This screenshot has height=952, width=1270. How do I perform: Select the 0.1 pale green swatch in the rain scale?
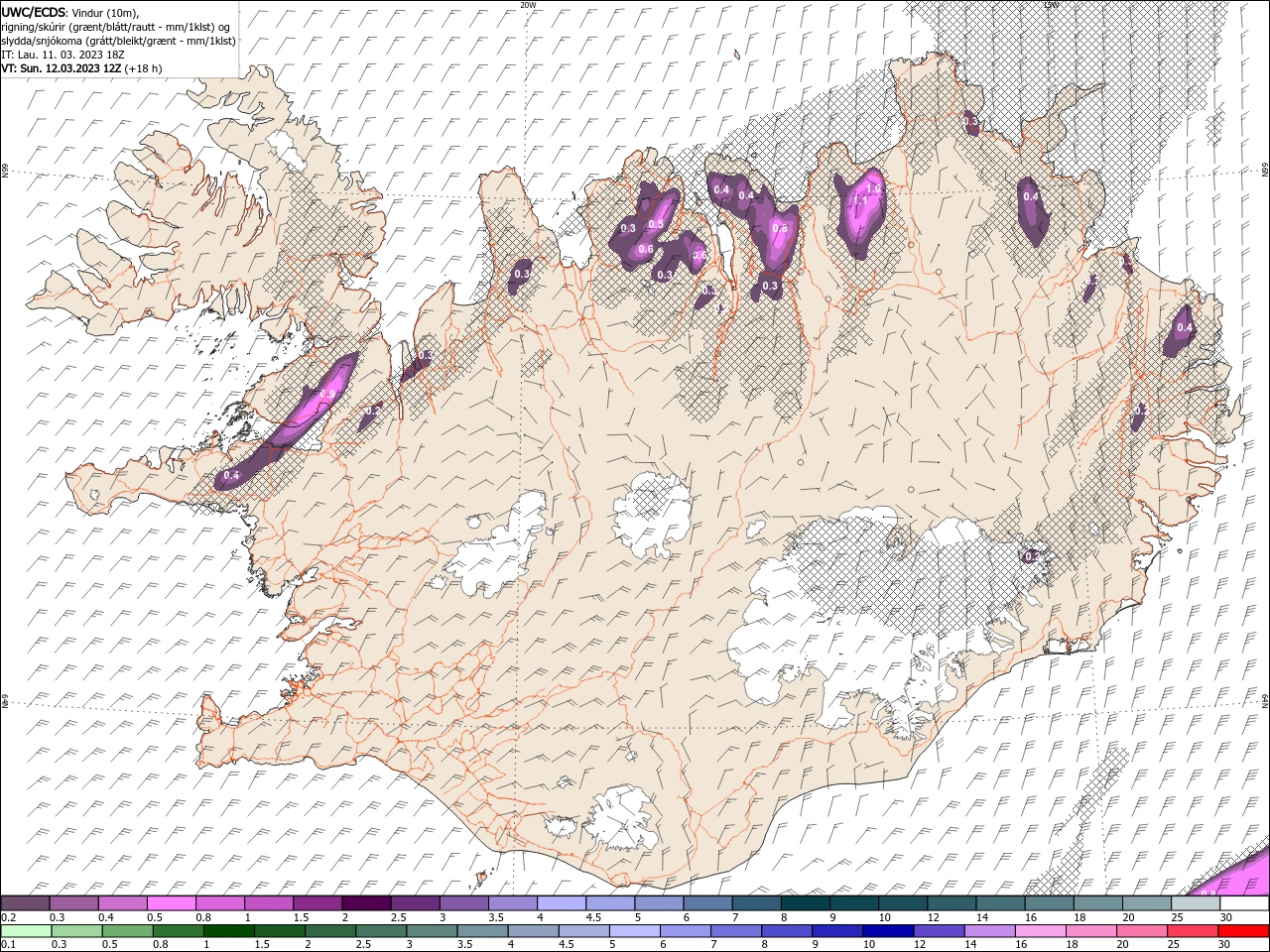pos(26,931)
